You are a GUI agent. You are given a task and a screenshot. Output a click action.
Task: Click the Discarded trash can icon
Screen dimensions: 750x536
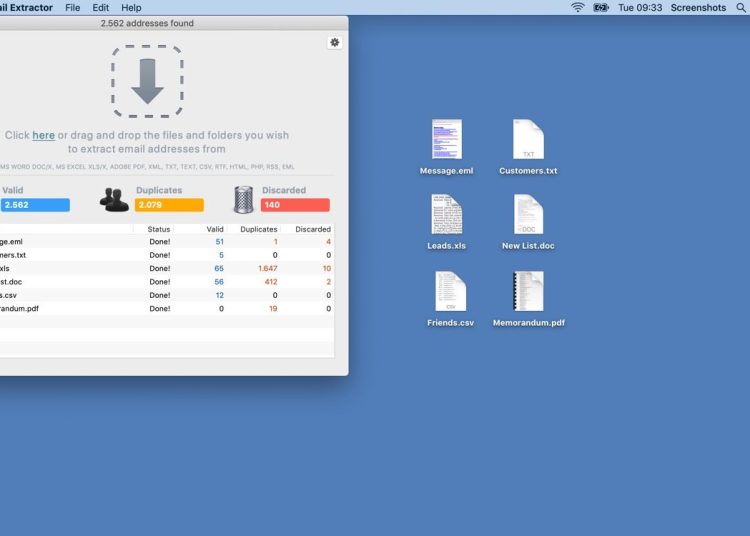click(x=244, y=199)
